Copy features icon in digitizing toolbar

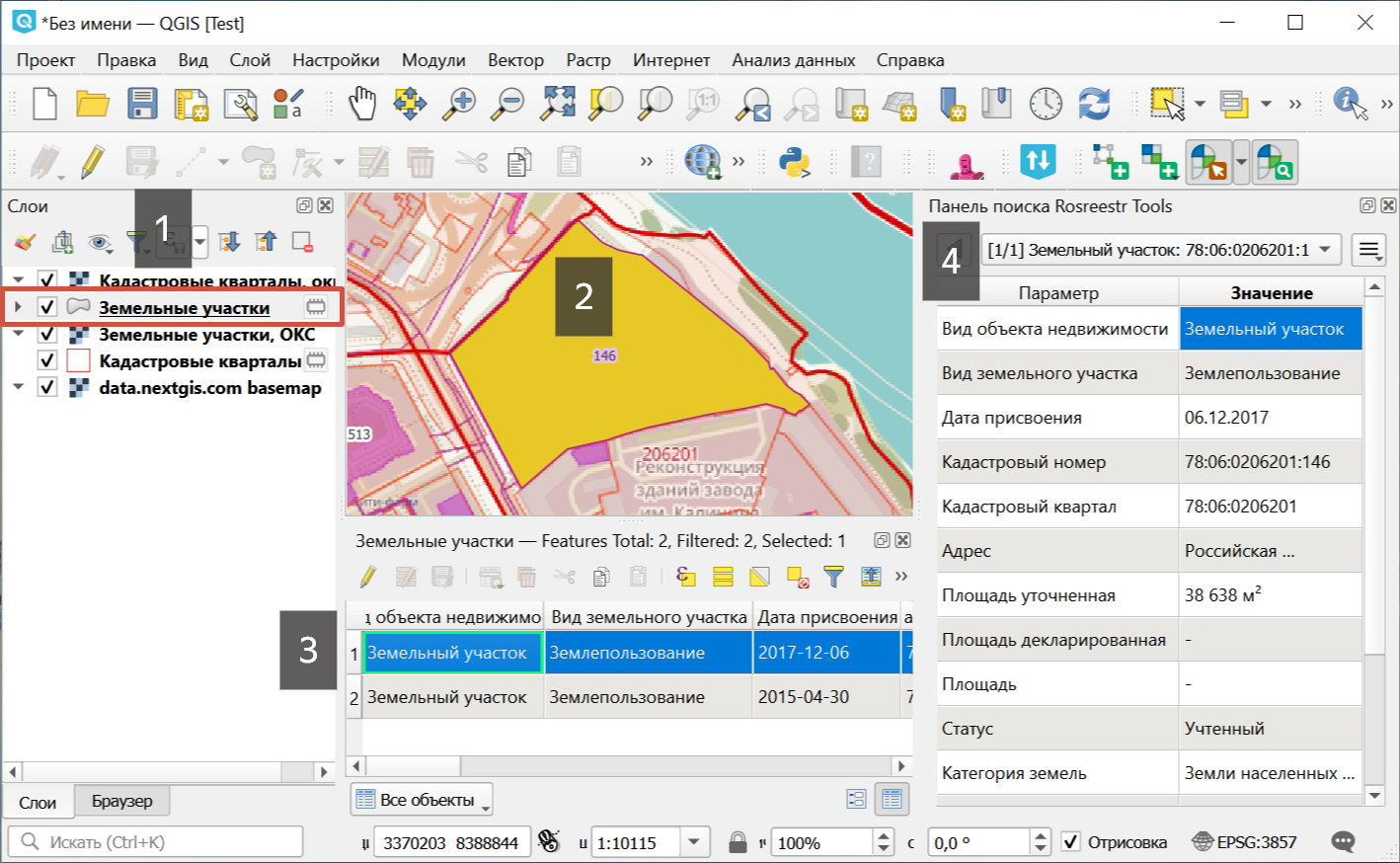point(519,161)
